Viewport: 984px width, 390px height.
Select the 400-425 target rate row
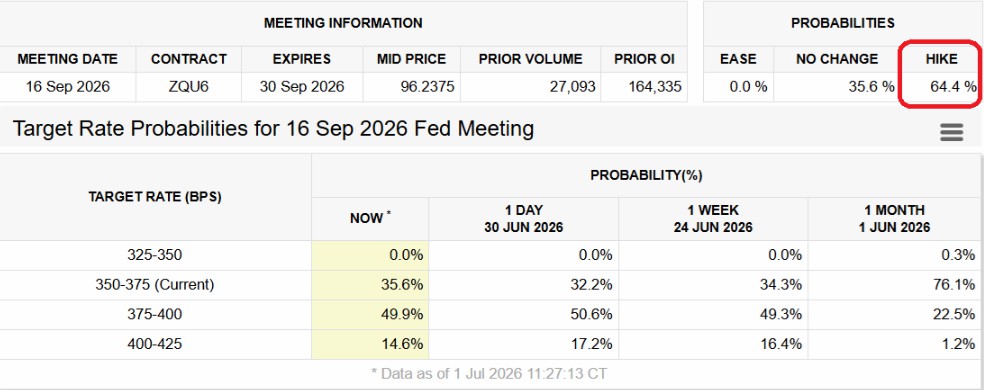[x=491, y=344]
